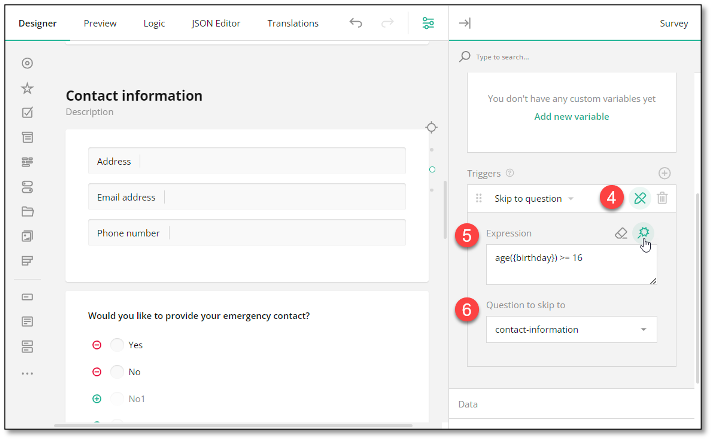This screenshot has height=440, width=715.
Task: Click the horizontal scrollbar at bottom
Action: [x=233, y=425]
